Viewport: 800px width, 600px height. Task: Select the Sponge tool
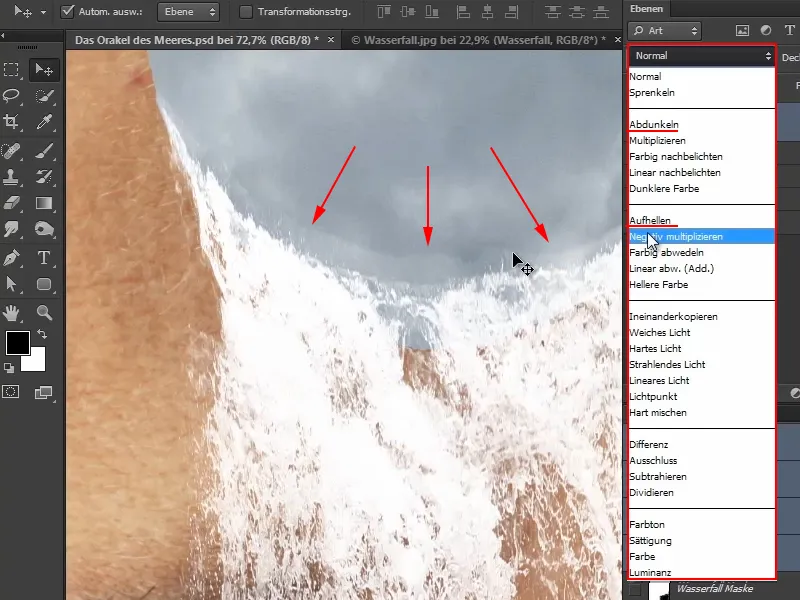click(44, 229)
